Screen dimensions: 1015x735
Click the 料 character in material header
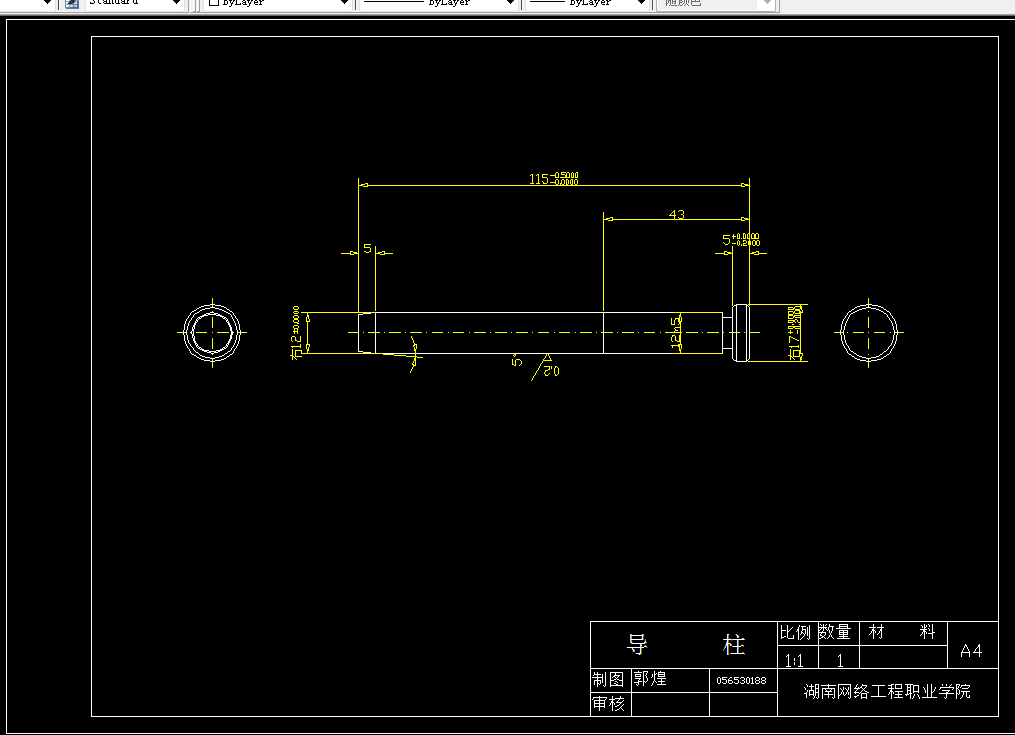(x=928, y=632)
